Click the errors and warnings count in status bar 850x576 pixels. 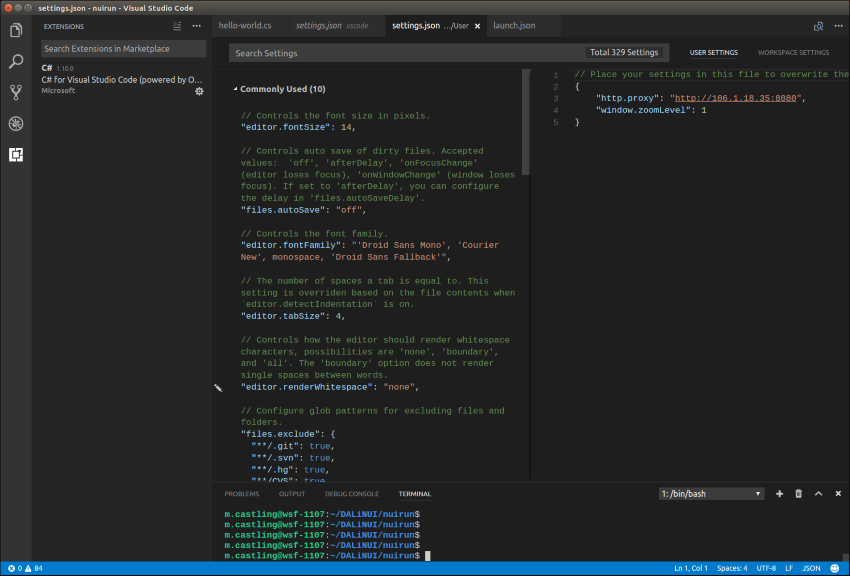pyautogui.click(x=25, y=568)
